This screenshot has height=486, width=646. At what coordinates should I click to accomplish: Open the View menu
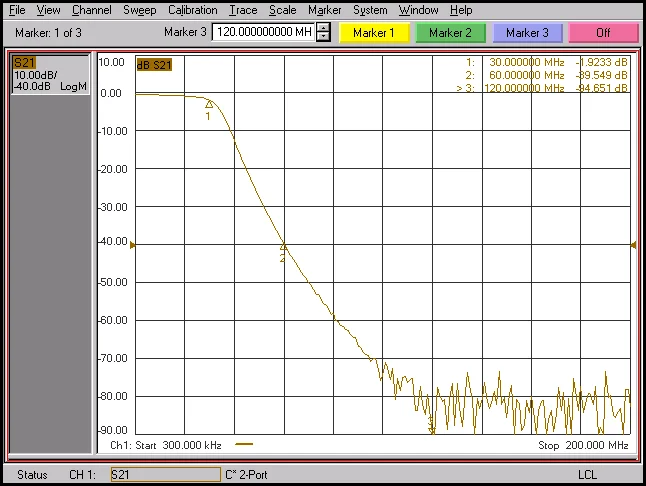(48, 10)
